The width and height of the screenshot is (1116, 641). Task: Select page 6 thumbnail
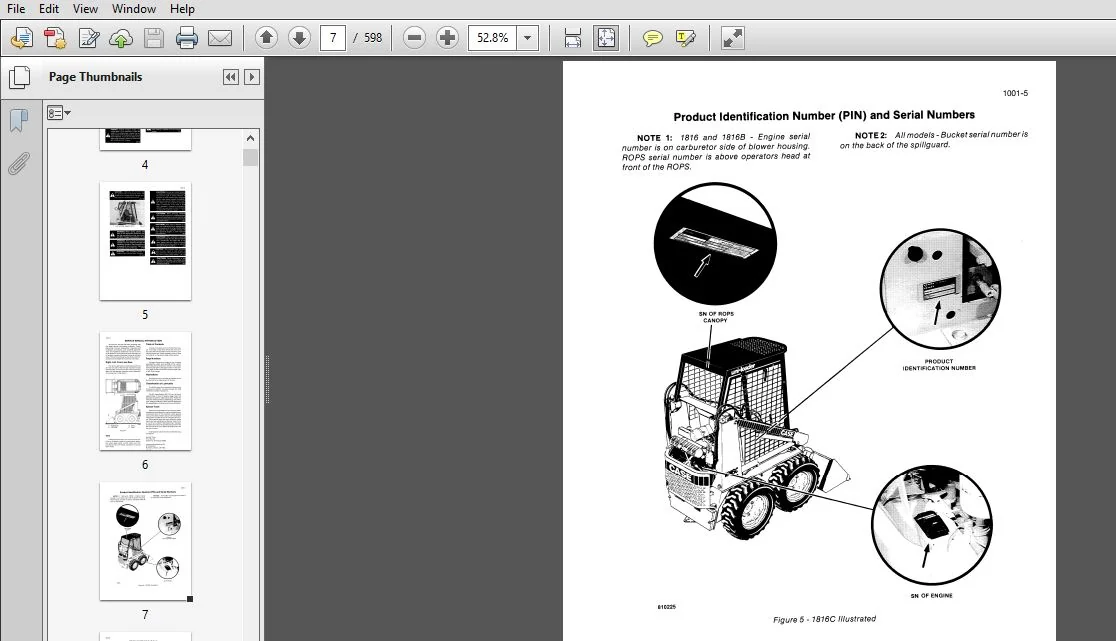coord(145,391)
